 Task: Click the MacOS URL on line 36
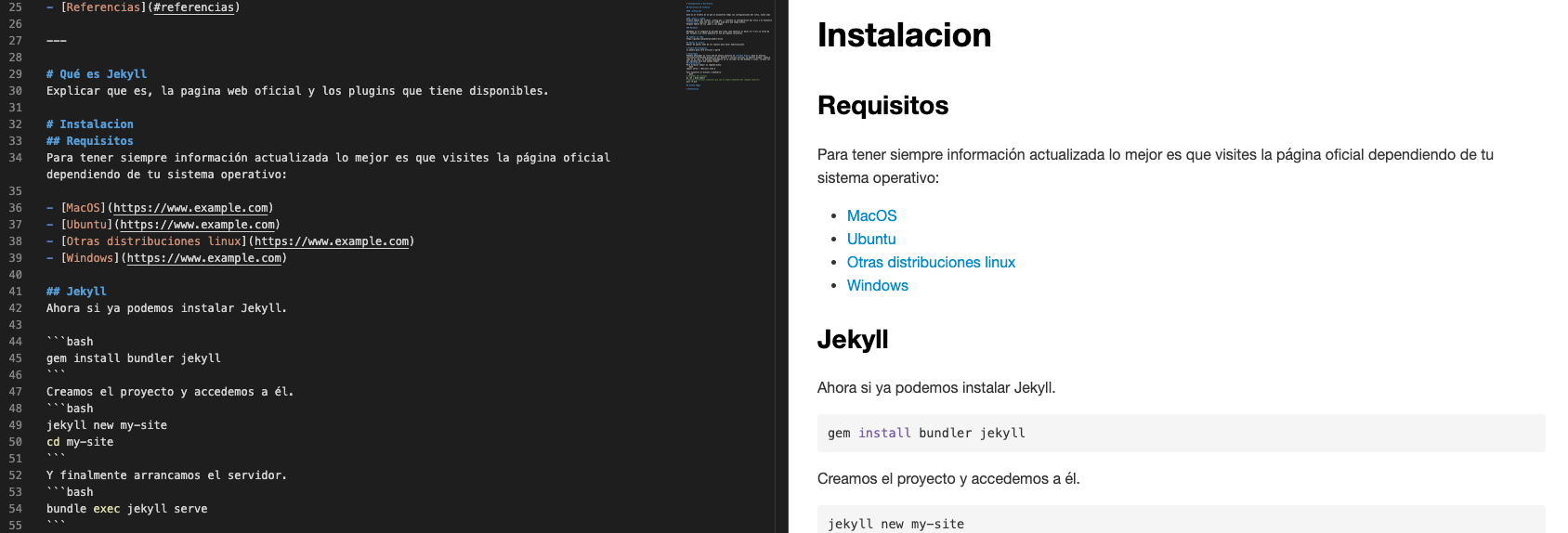point(190,208)
